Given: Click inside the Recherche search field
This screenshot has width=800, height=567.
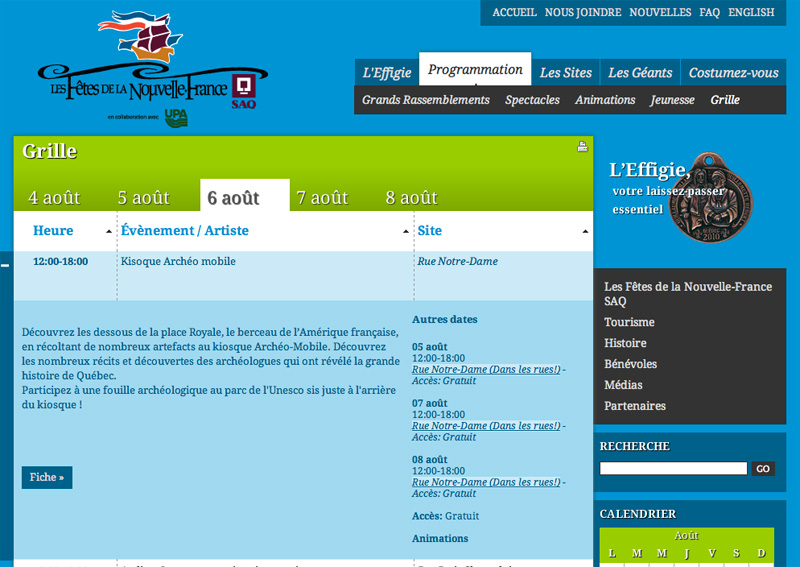Looking at the screenshot, I should [673, 469].
